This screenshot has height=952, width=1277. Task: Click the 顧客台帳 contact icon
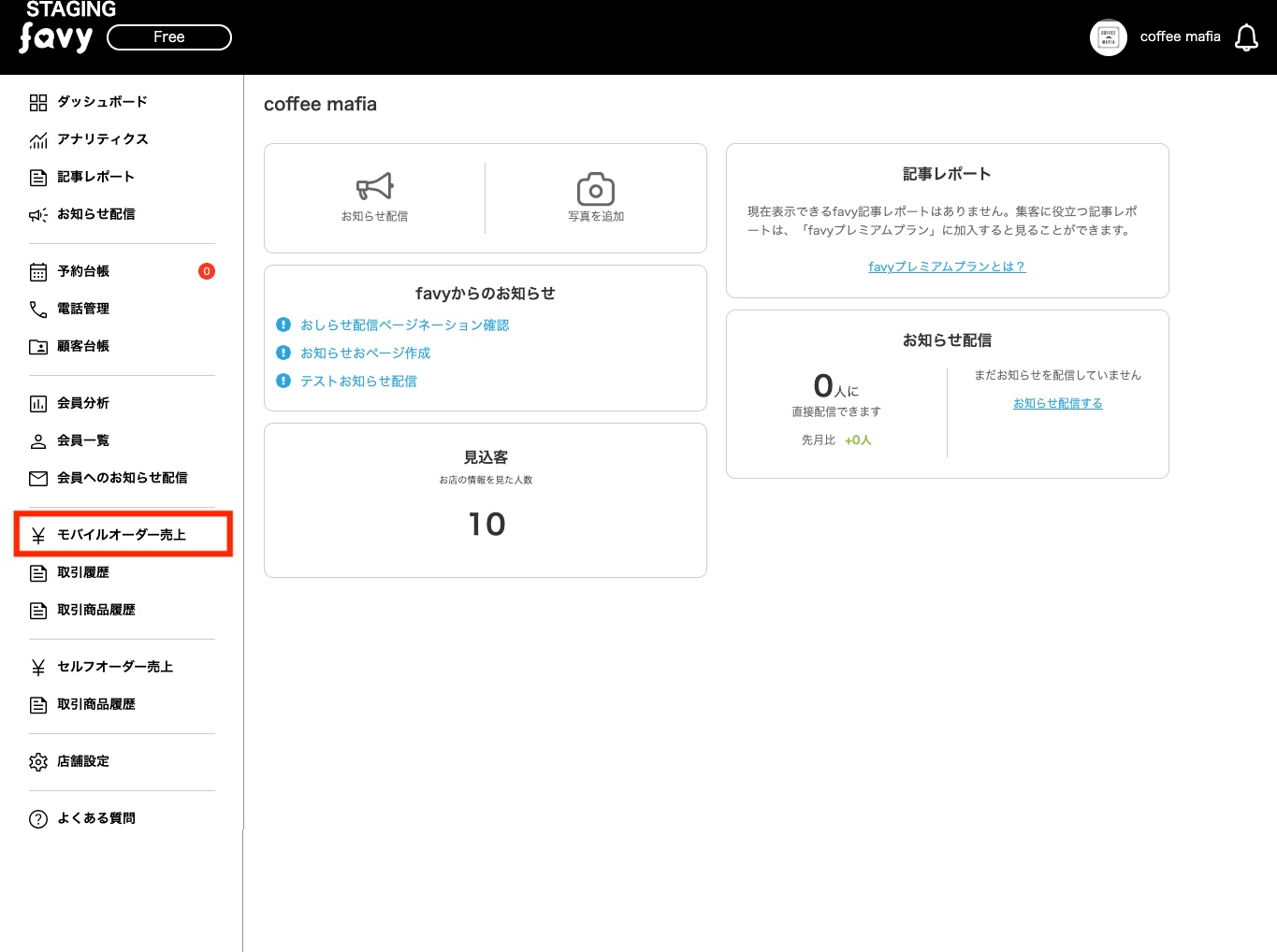[x=38, y=347]
